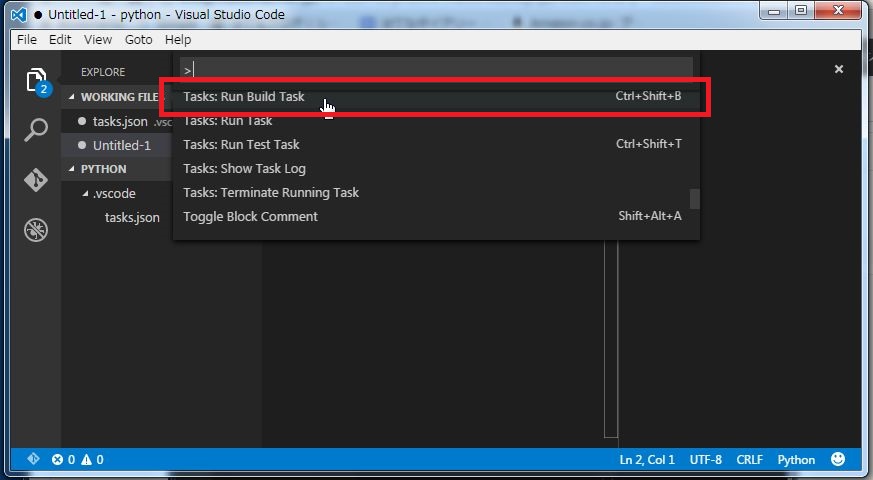The image size is (873, 480).
Task: Open Untitled-1 in working files
Action: (121, 145)
